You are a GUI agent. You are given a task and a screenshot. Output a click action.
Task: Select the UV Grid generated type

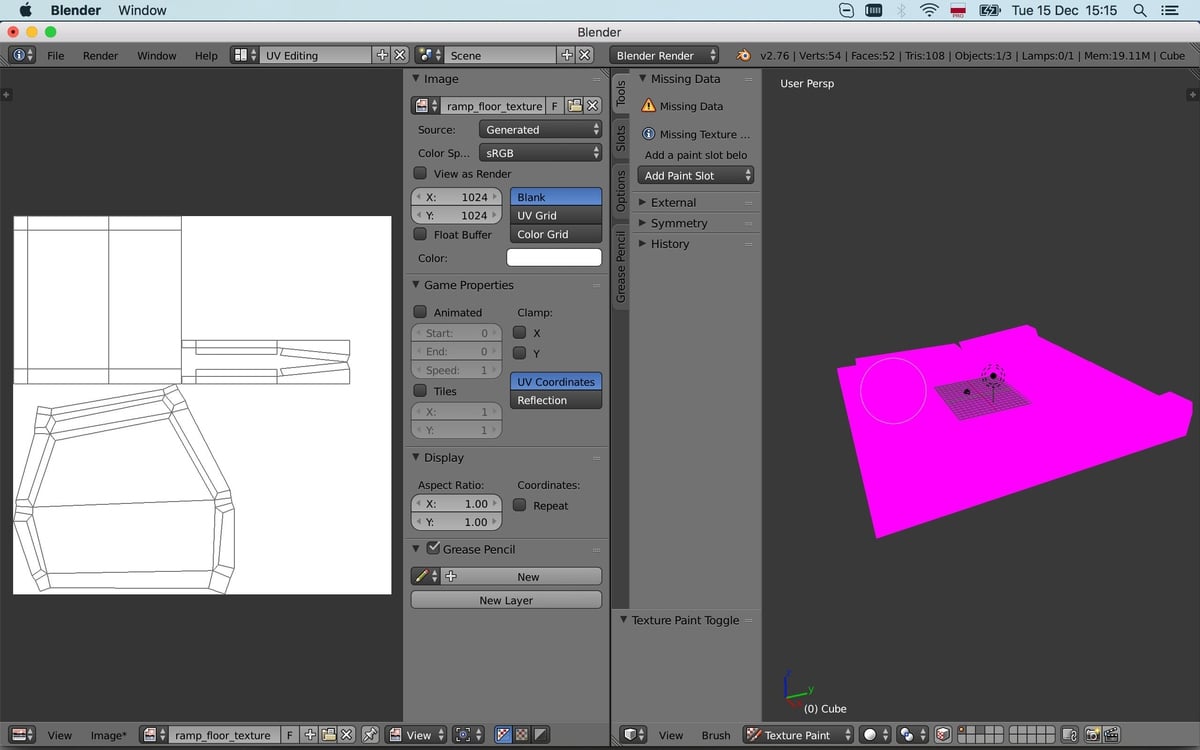pyautogui.click(x=556, y=215)
